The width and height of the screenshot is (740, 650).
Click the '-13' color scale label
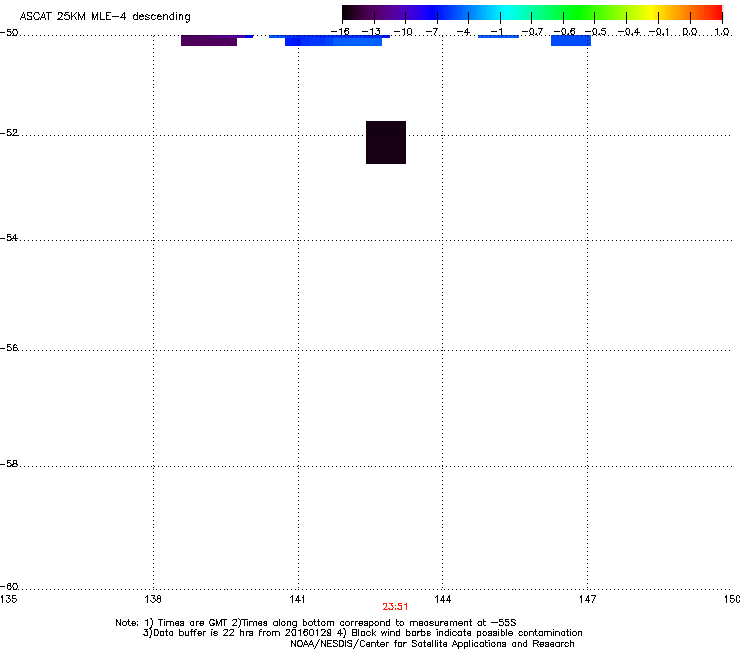point(371,32)
